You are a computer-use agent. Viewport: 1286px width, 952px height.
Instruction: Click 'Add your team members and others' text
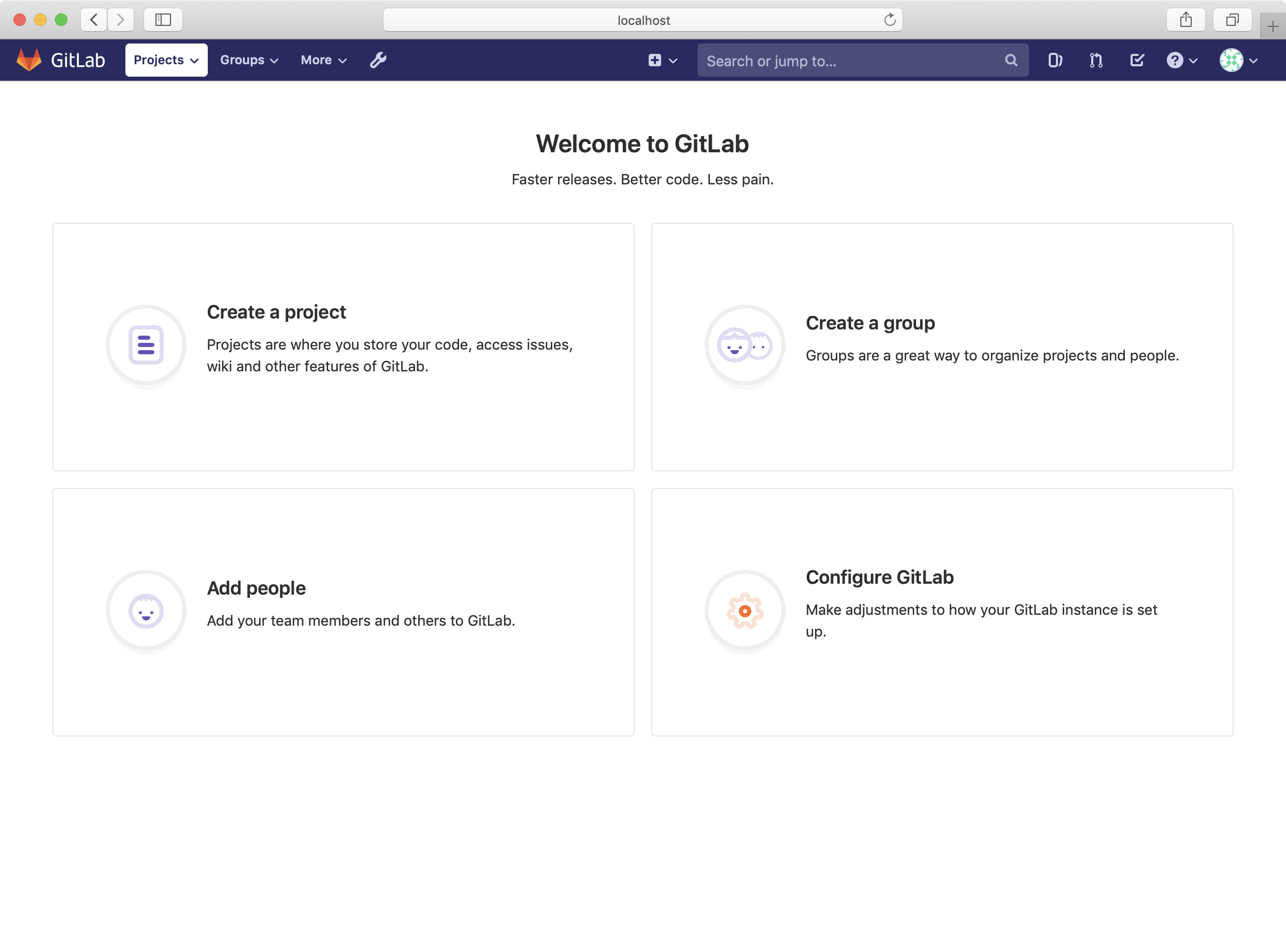pos(361,621)
